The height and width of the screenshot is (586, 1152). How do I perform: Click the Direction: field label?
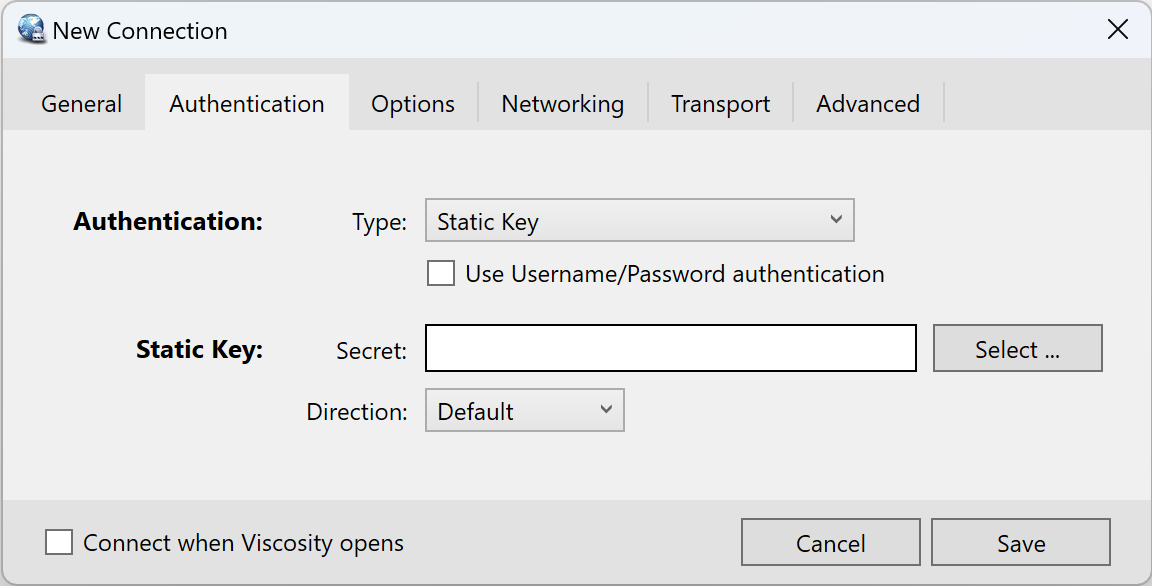point(357,412)
